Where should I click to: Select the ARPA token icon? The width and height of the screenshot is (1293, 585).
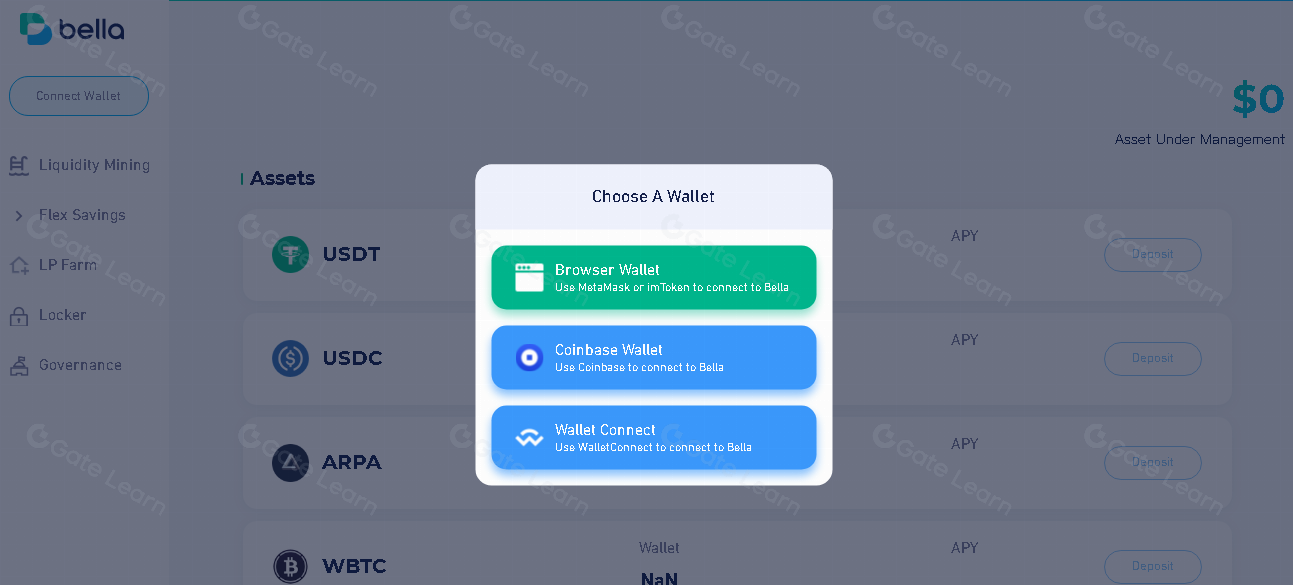290,462
